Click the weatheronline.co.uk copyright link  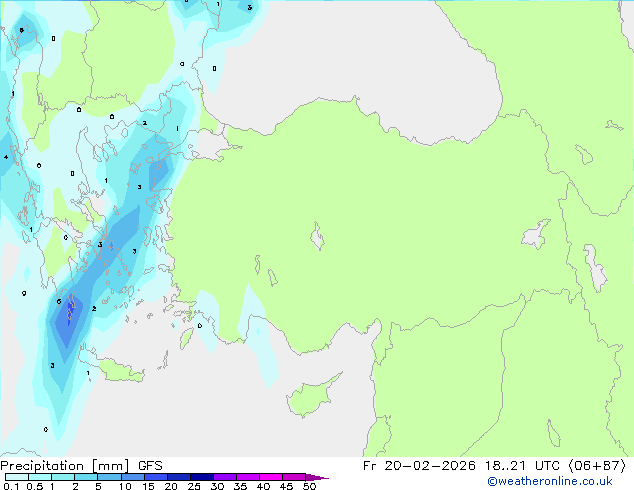550,481
